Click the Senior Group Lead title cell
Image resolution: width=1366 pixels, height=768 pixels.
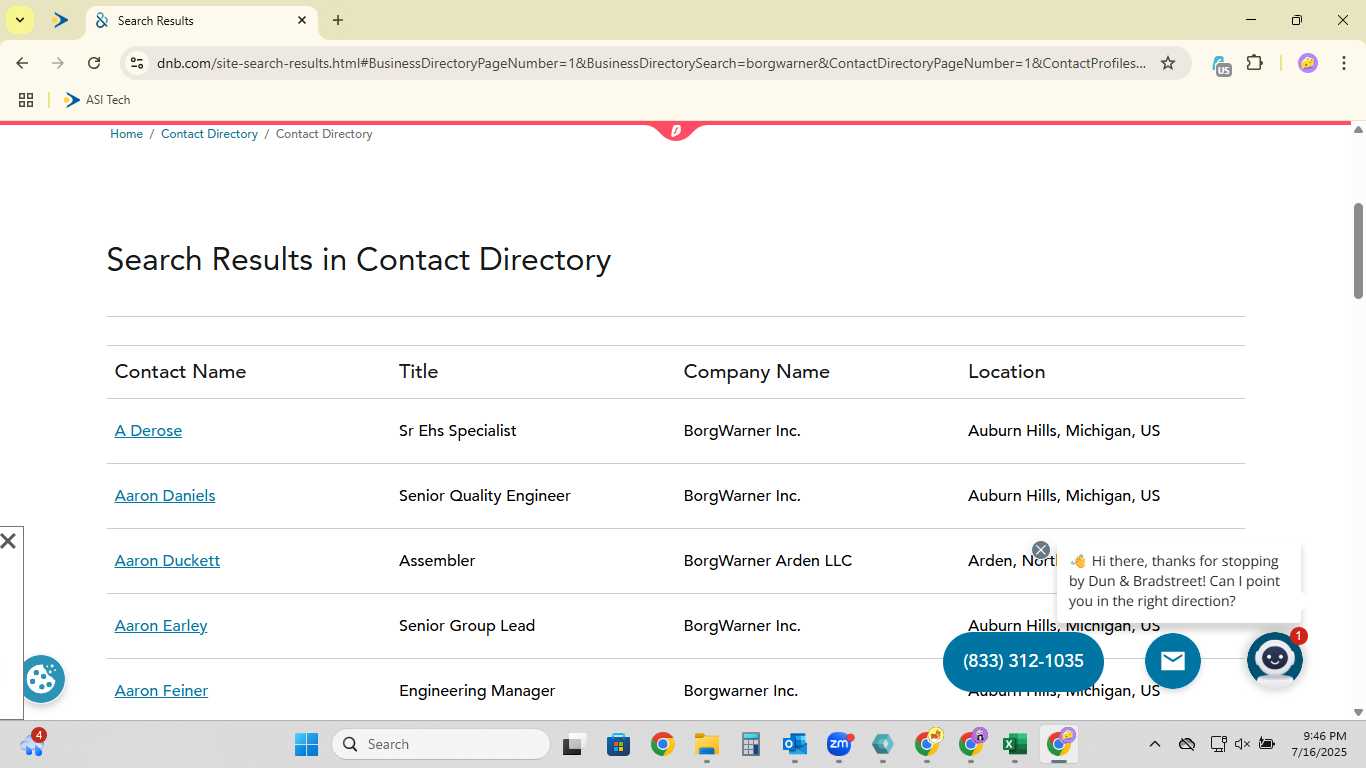tap(467, 626)
